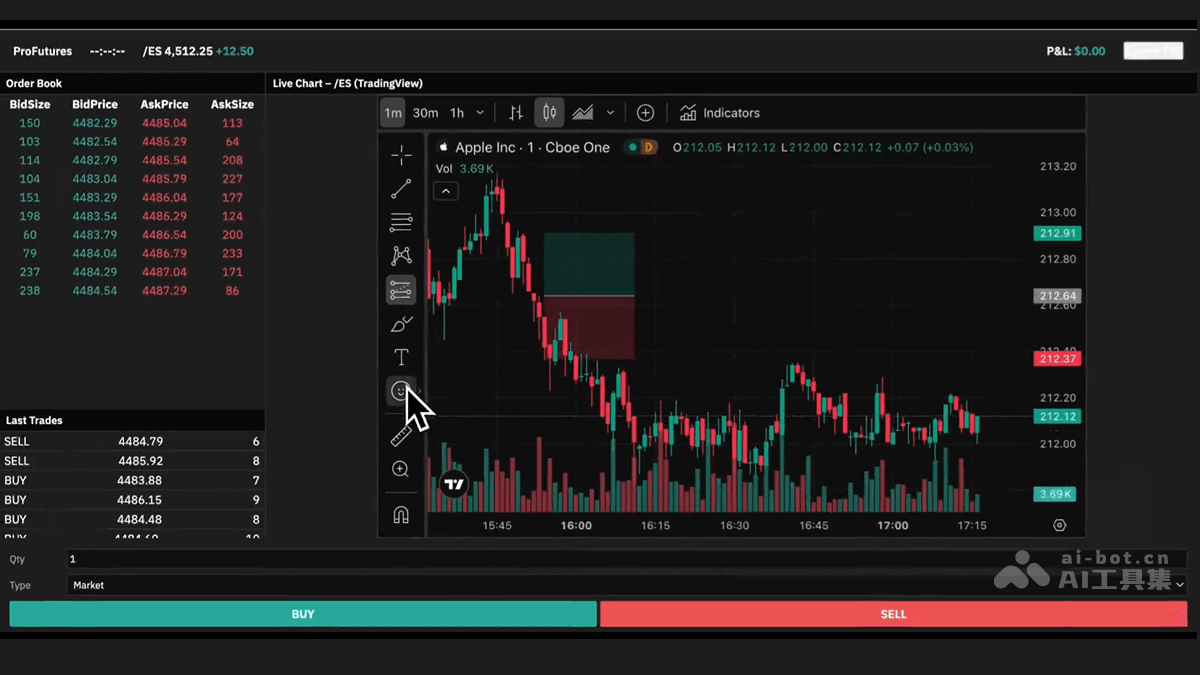Switch chart style to bars

pyautogui.click(x=516, y=113)
